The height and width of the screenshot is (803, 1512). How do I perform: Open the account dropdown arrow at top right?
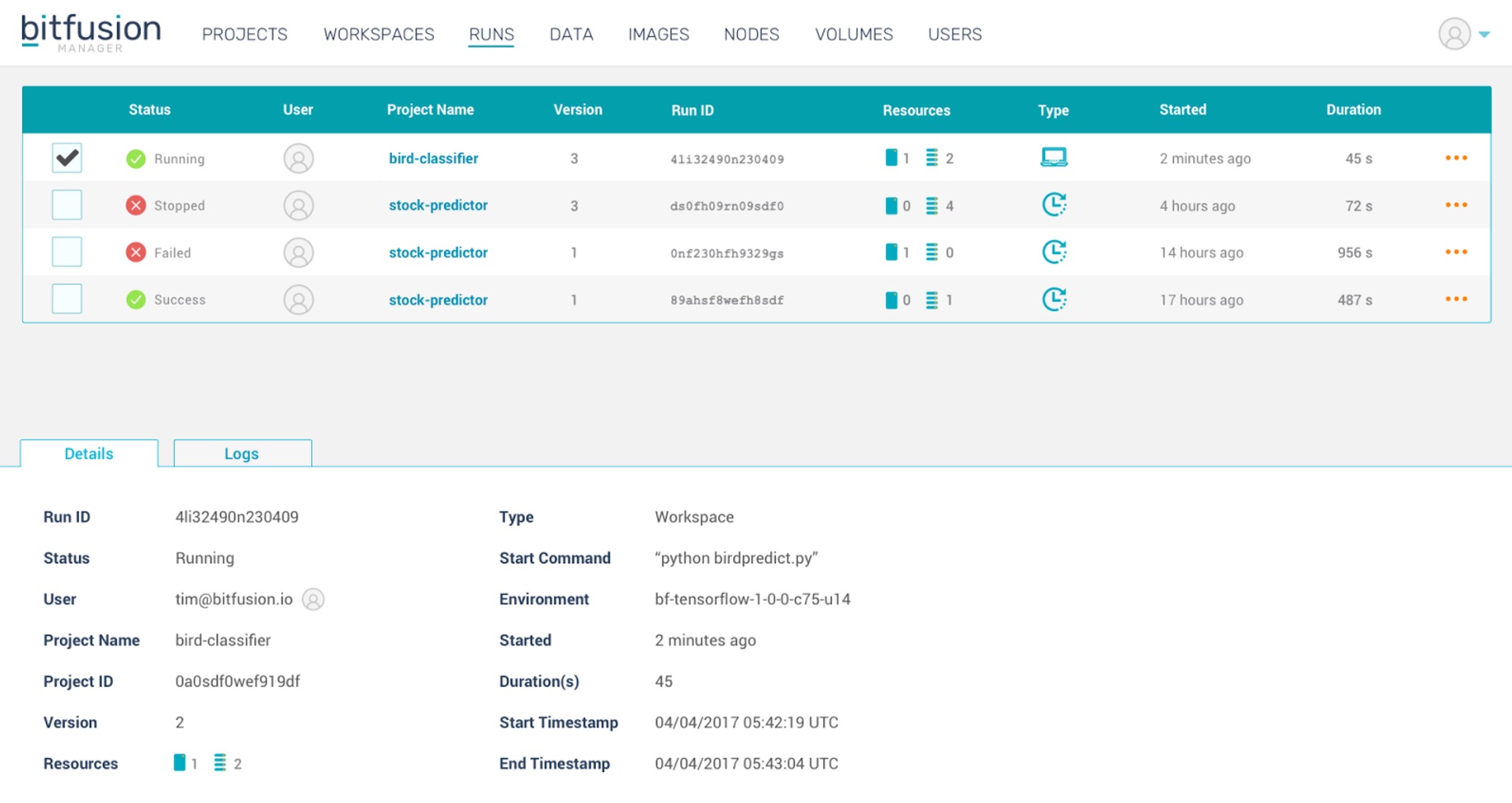click(x=1484, y=34)
